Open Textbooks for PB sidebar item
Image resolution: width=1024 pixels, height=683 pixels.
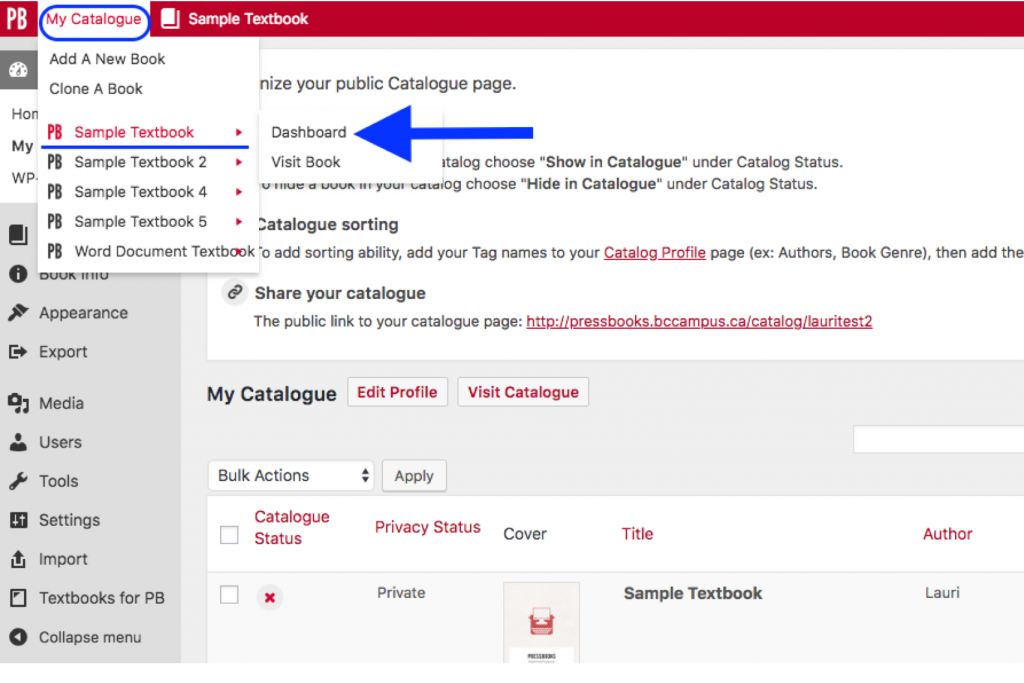point(102,598)
